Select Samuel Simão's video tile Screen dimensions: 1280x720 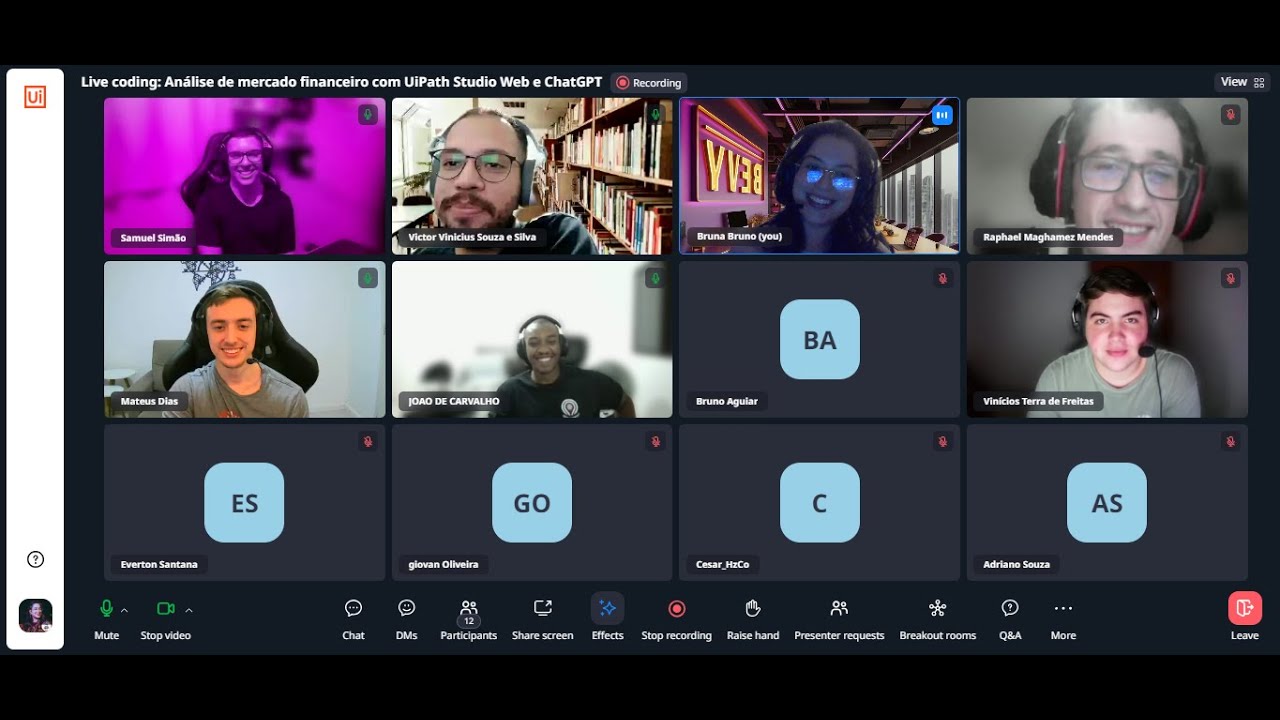point(245,176)
